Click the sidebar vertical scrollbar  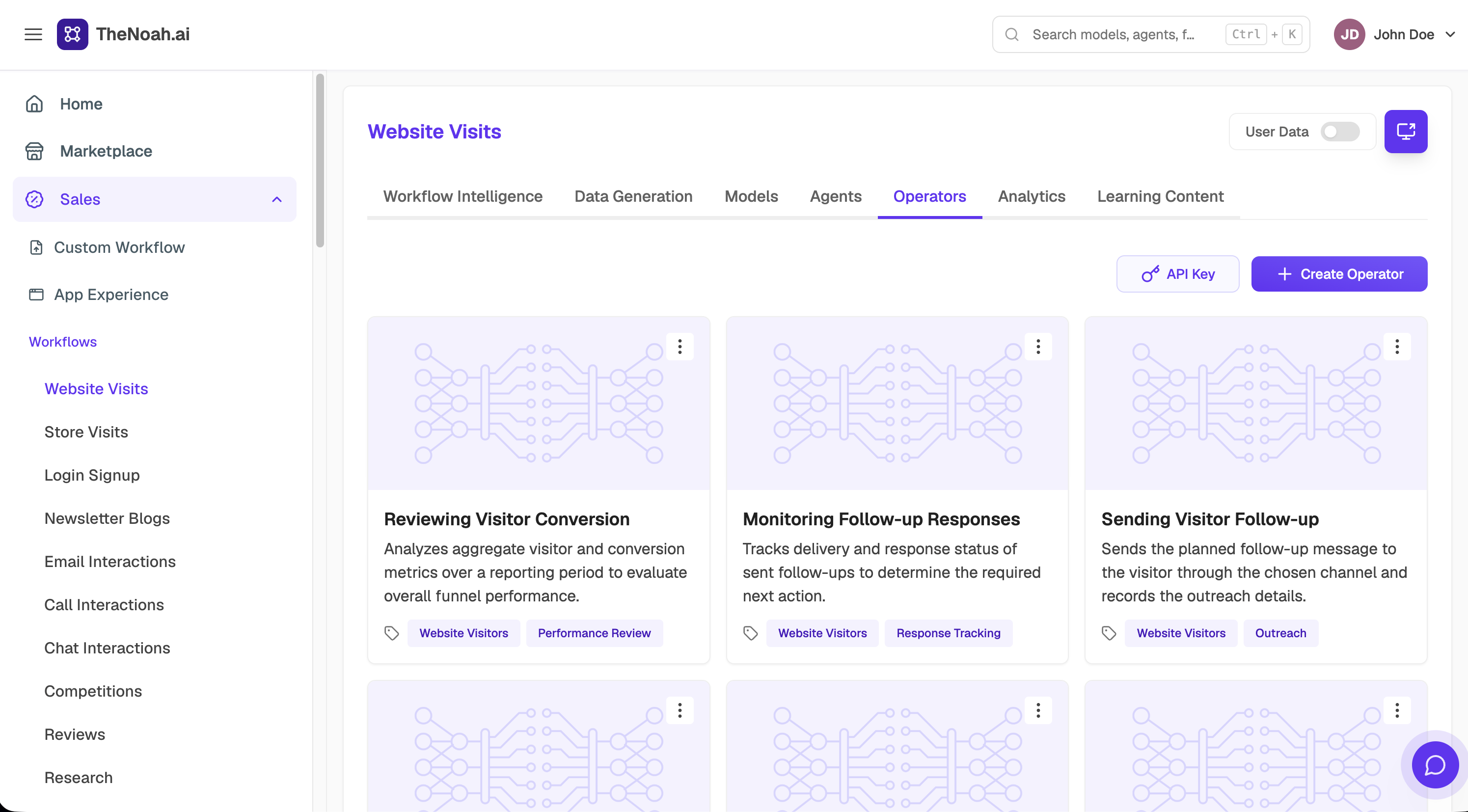[x=320, y=161]
